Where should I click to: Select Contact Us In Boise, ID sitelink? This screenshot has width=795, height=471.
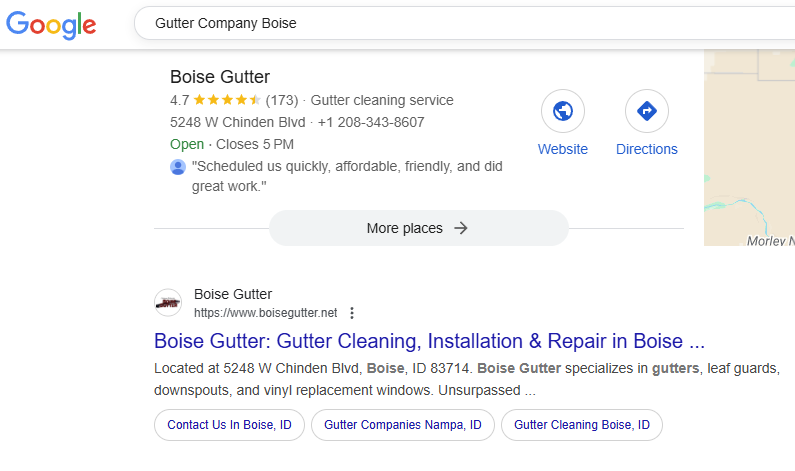229,425
